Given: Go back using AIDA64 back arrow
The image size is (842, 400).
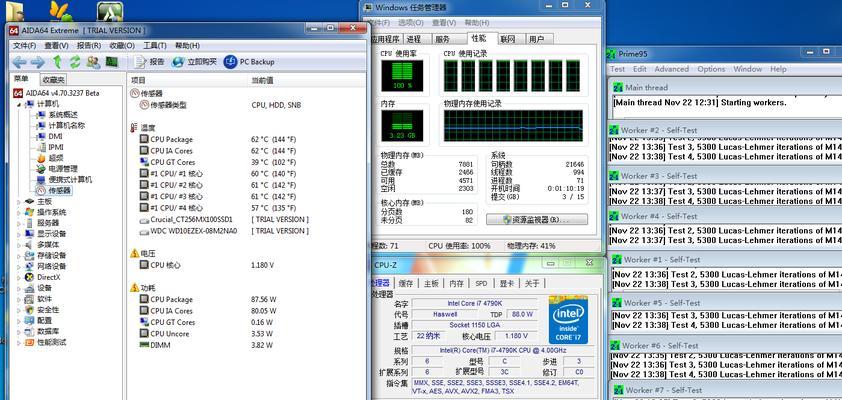Looking at the screenshot, I should click(19, 62).
